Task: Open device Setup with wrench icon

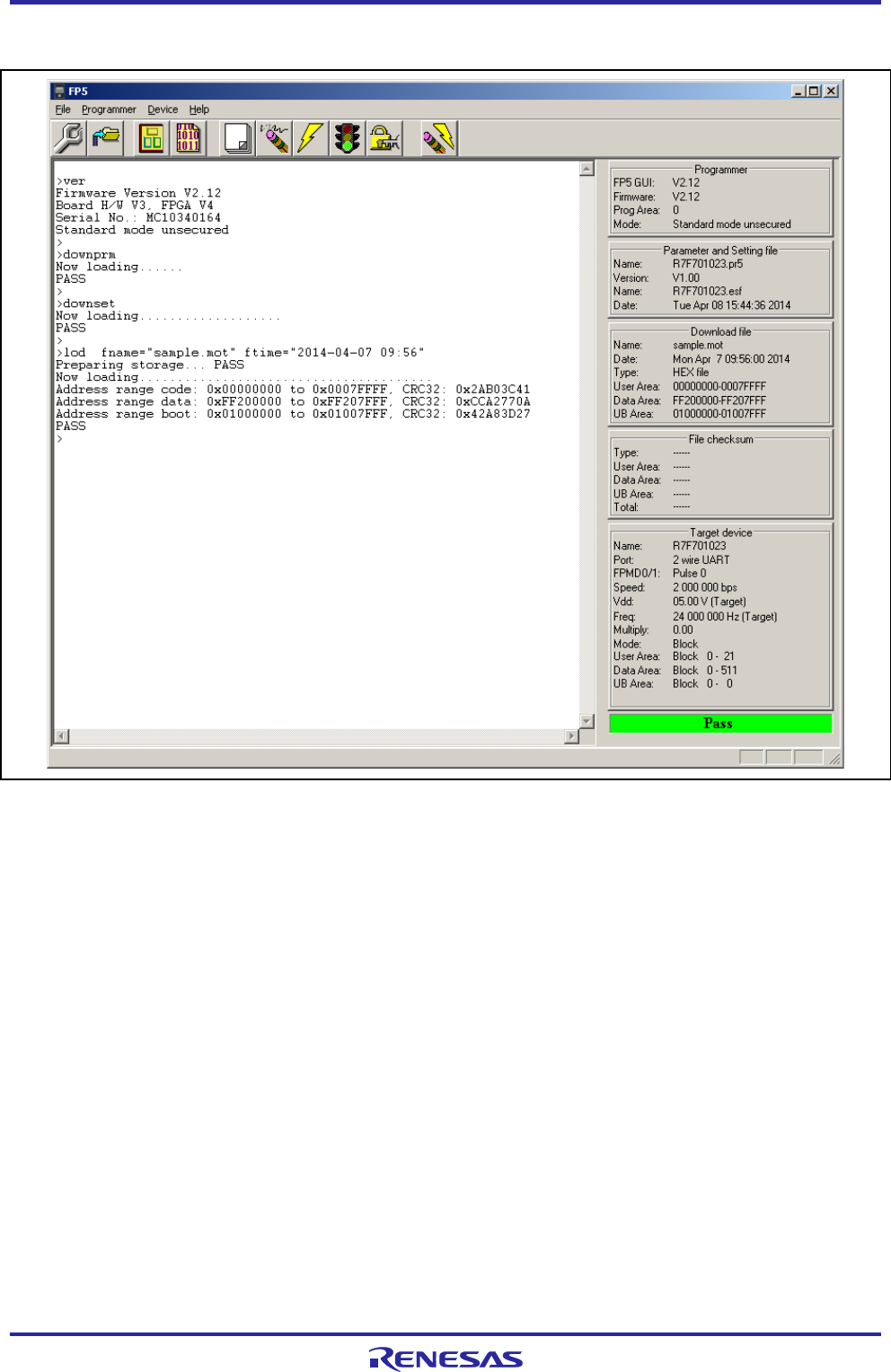Action: pyautogui.click(x=68, y=138)
